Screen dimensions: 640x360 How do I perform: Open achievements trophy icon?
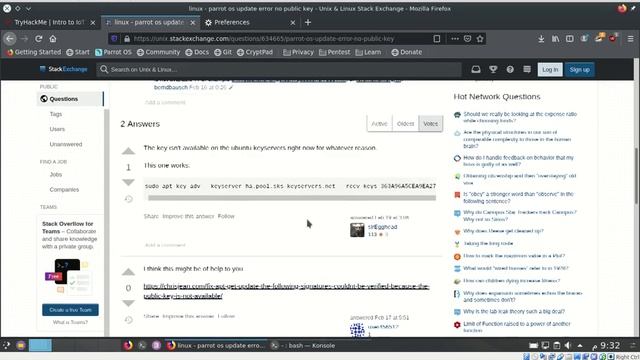click(493, 69)
